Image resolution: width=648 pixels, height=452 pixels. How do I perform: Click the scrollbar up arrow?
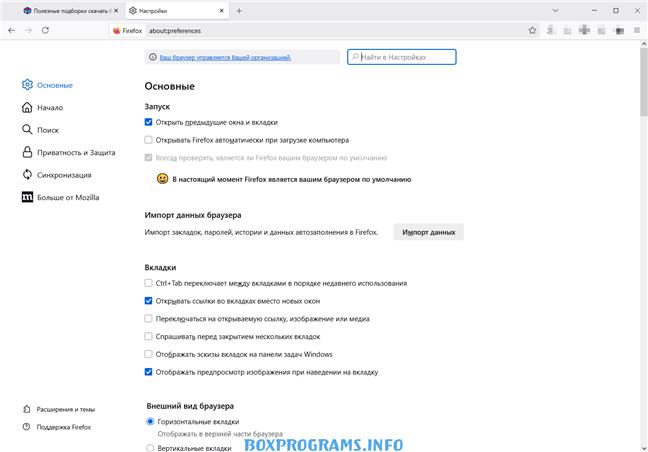644,43
